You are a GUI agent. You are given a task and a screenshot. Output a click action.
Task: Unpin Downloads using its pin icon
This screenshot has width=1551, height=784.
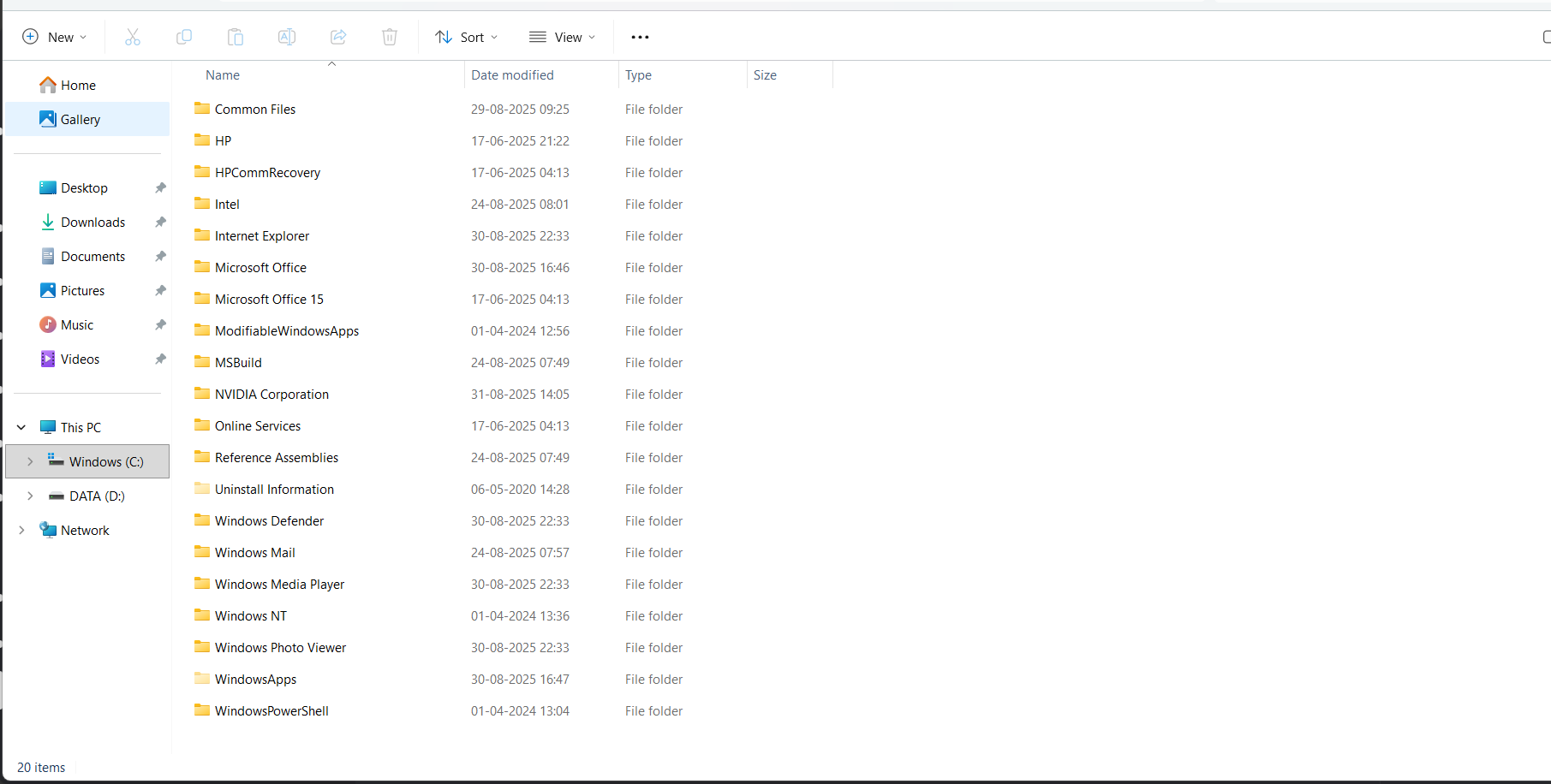pyautogui.click(x=160, y=222)
